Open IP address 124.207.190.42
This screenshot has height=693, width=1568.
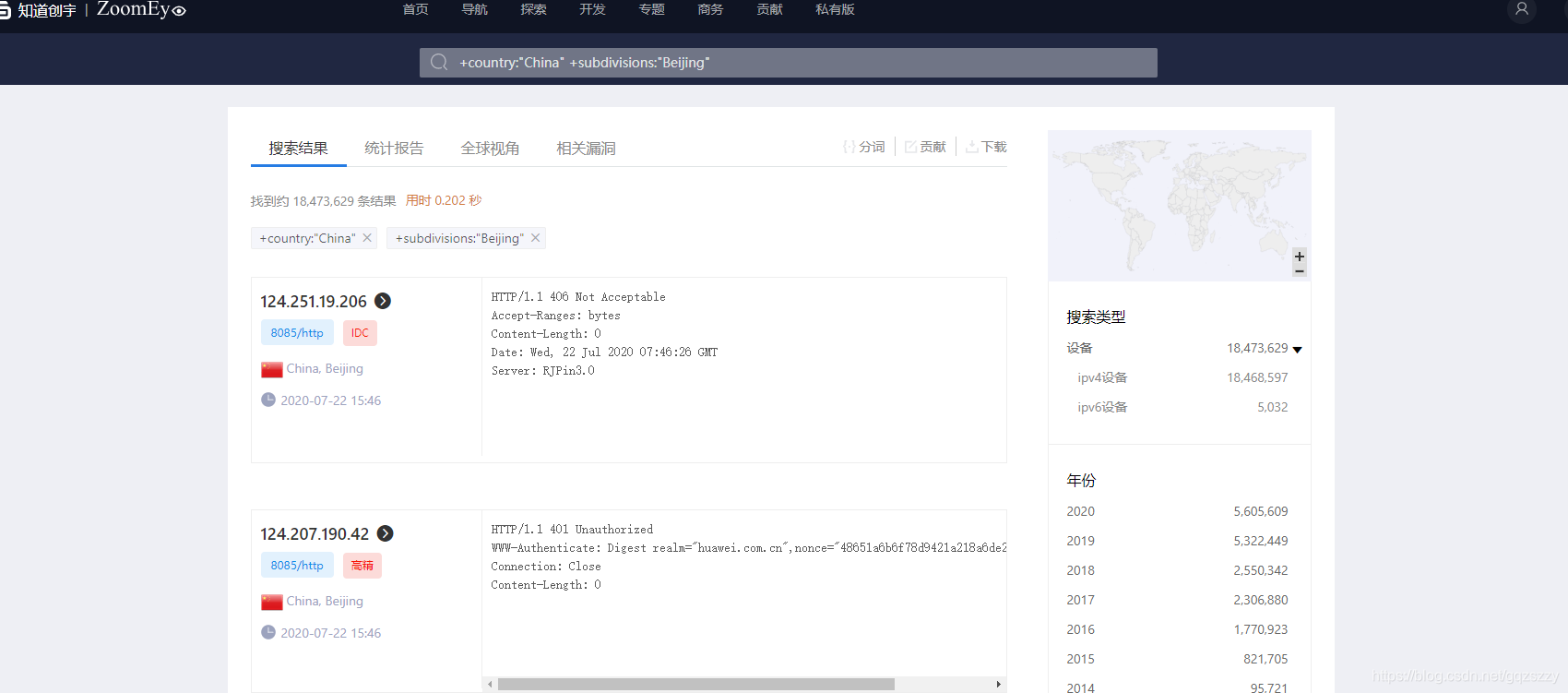[315, 534]
